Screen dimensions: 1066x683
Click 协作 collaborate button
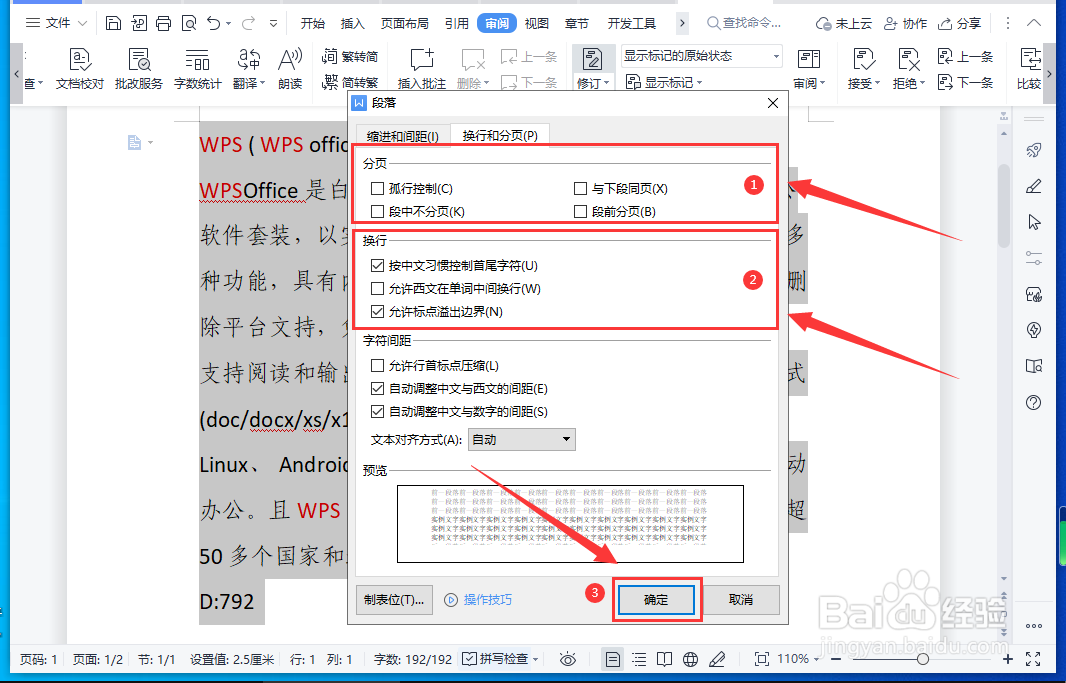(x=905, y=24)
